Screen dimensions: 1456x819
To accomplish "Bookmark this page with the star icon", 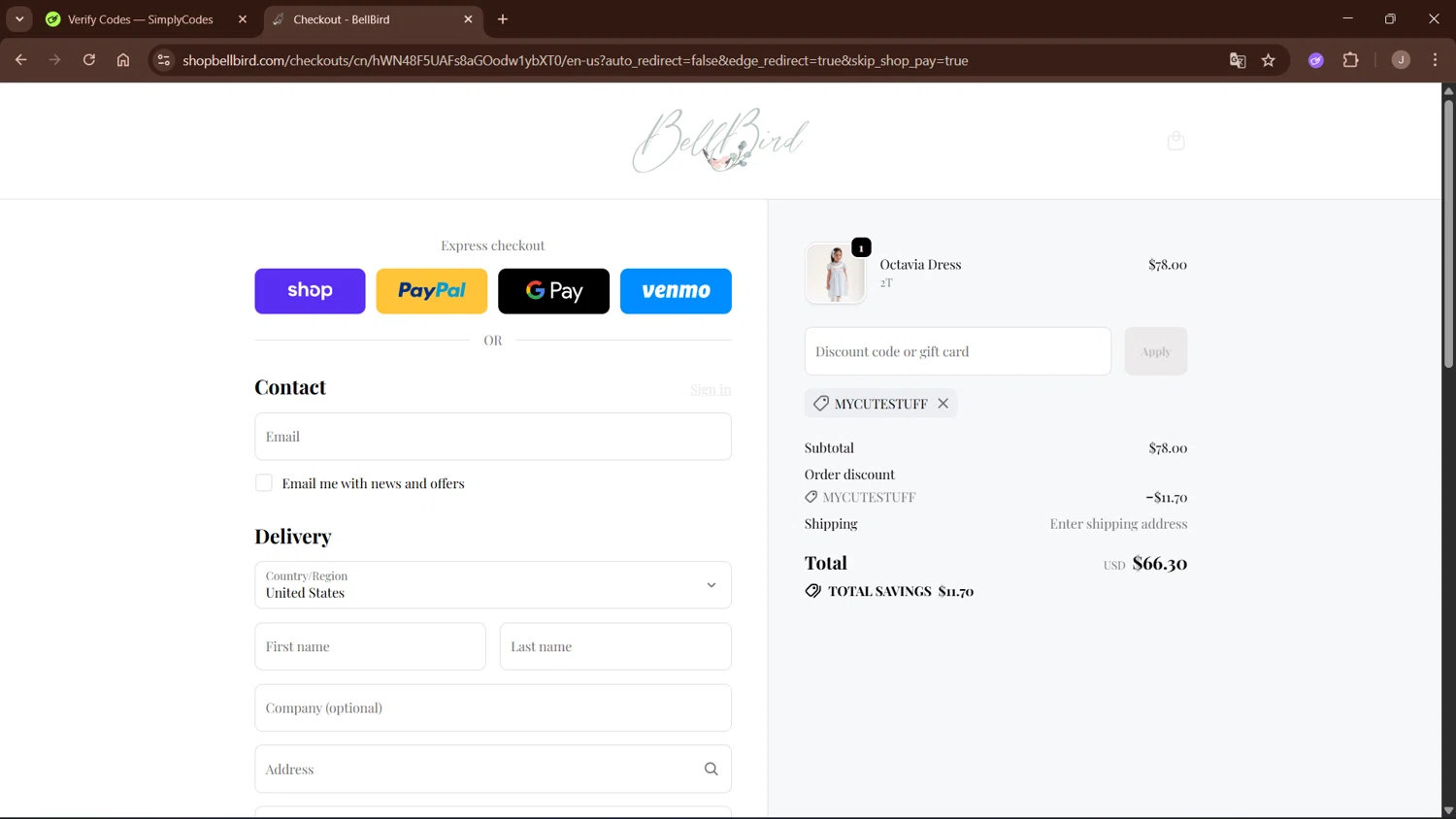I will click(x=1268, y=60).
